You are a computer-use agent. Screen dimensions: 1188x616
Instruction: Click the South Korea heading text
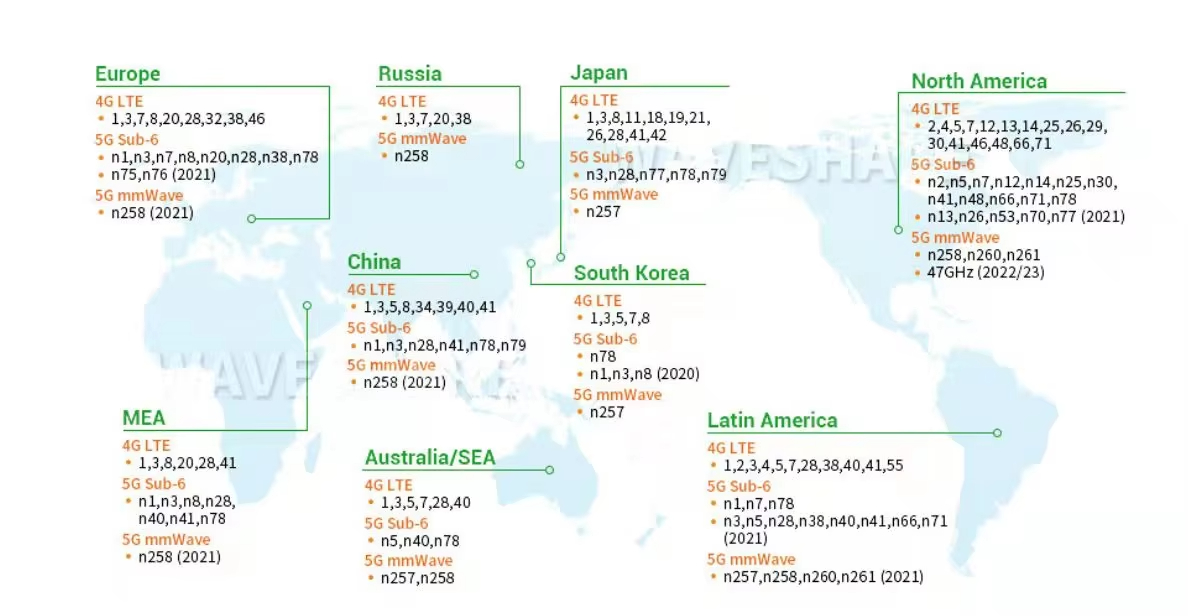pos(631,273)
